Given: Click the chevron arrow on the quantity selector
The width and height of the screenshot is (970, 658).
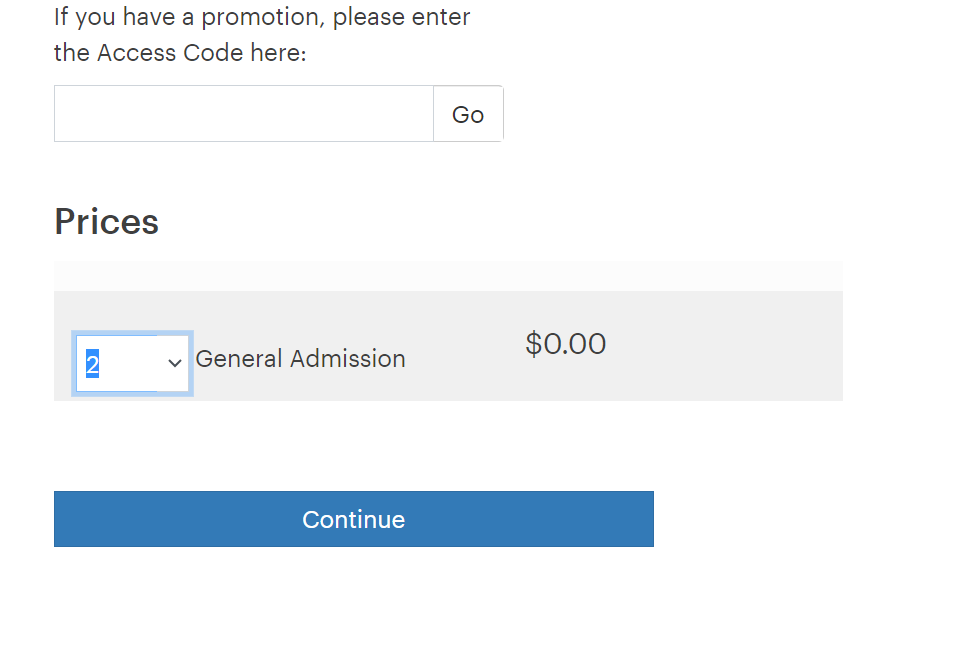Looking at the screenshot, I should tap(175, 364).
